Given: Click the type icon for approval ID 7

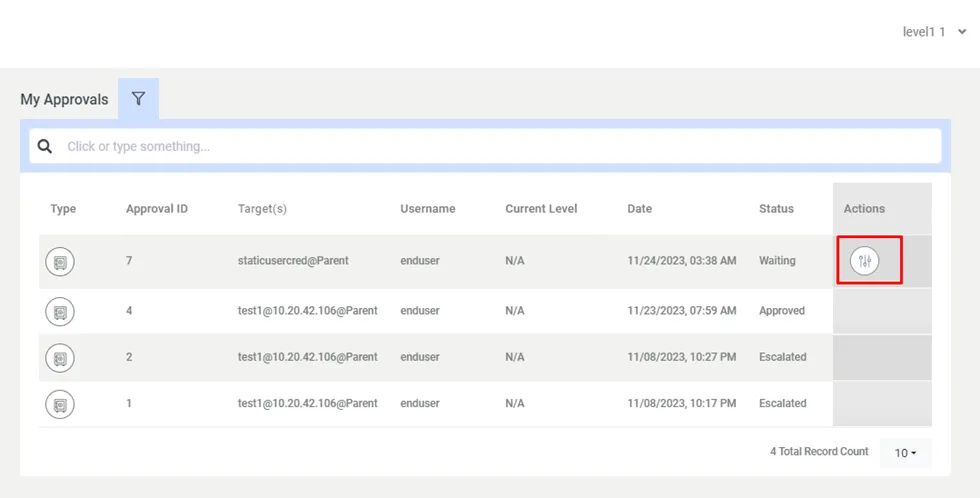Looking at the screenshot, I should pos(60,261).
